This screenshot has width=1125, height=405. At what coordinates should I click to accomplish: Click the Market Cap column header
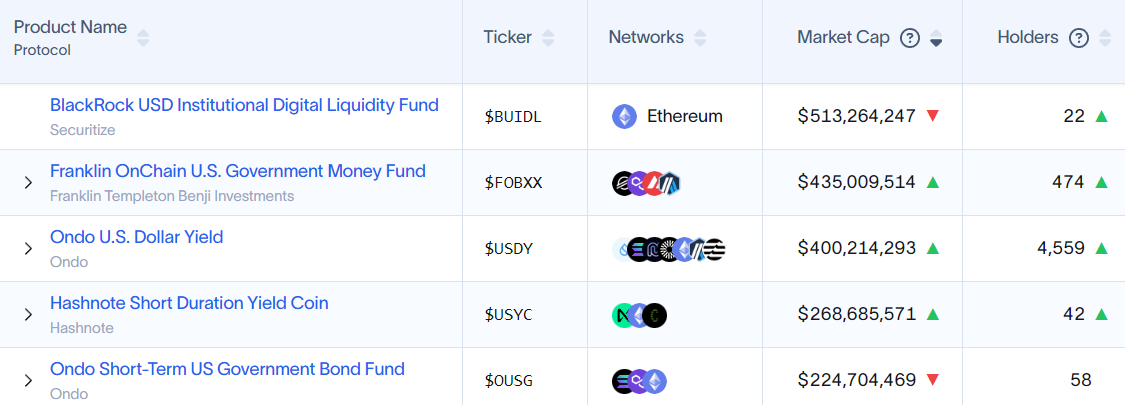tap(843, 37)
